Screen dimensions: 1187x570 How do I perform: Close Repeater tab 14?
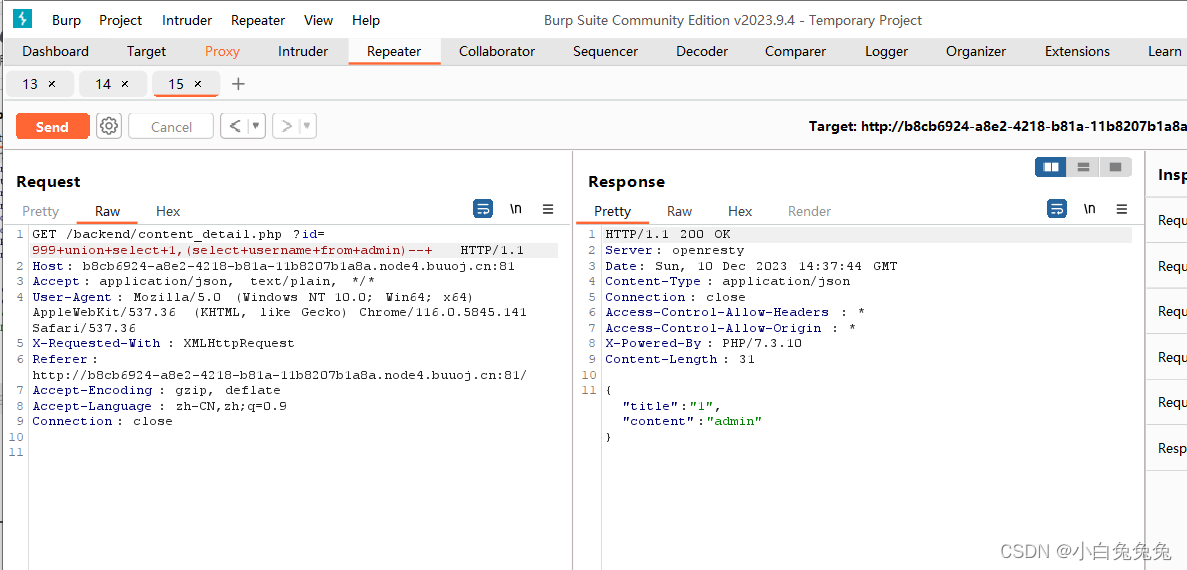[124, 84]
